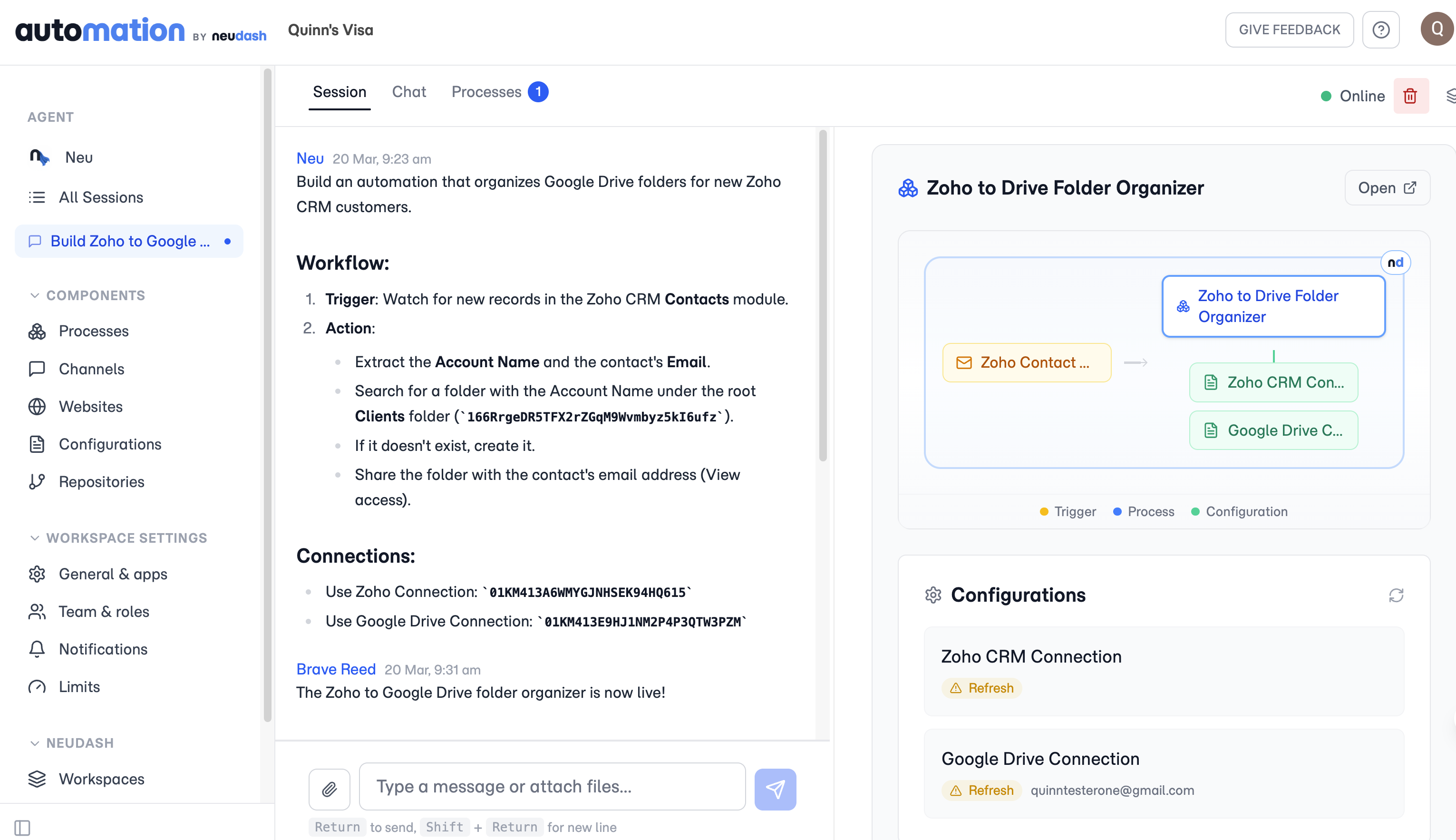Collapse the COMPONENTS section chevron
Viewport: 1456px width, 840px height.
[35, 295]
